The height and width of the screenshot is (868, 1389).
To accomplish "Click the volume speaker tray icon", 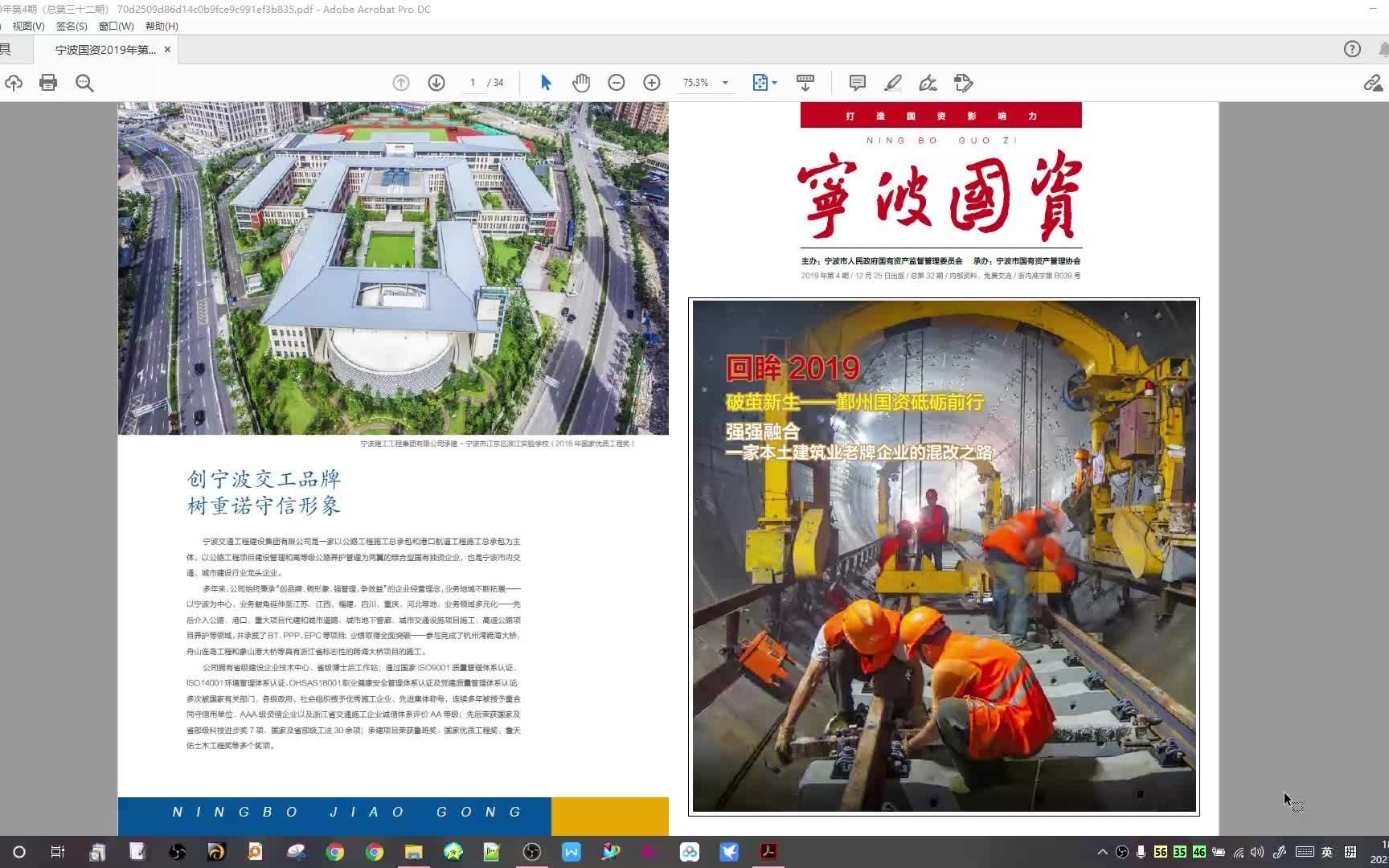I will coord(1257,852).
